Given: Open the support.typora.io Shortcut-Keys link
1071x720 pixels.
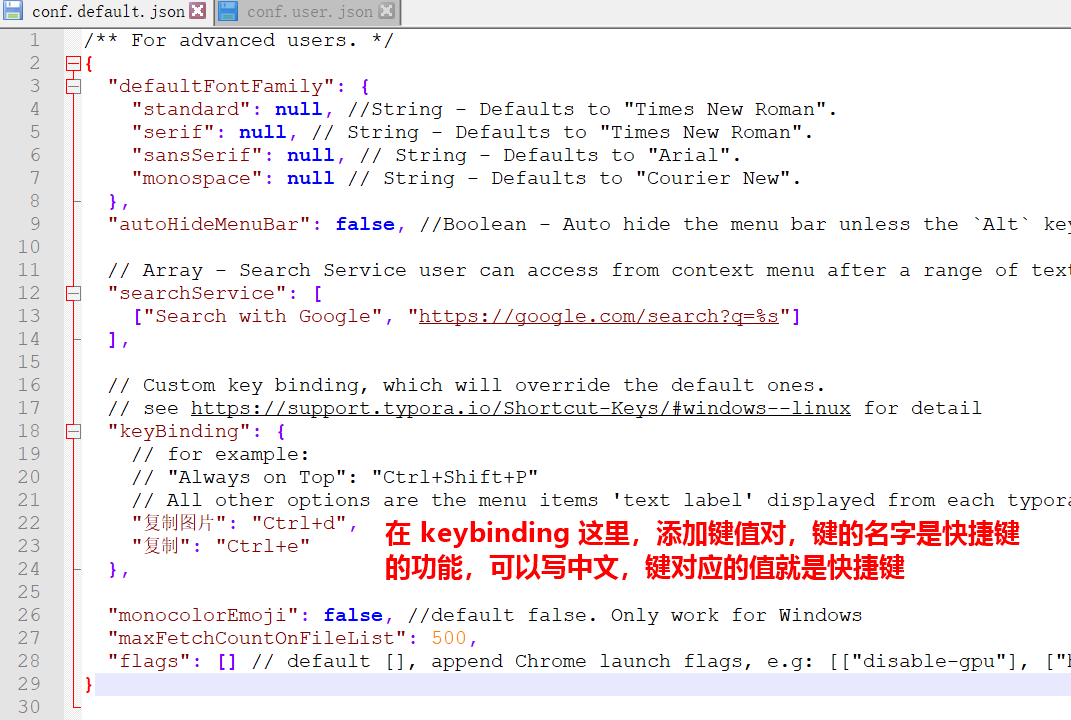Looking at the screenshot, I should [x=520, y=409].
